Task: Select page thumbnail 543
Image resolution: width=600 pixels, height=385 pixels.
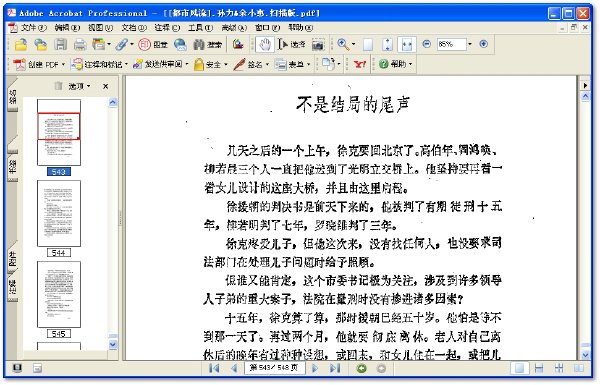Action: (59, 132)
